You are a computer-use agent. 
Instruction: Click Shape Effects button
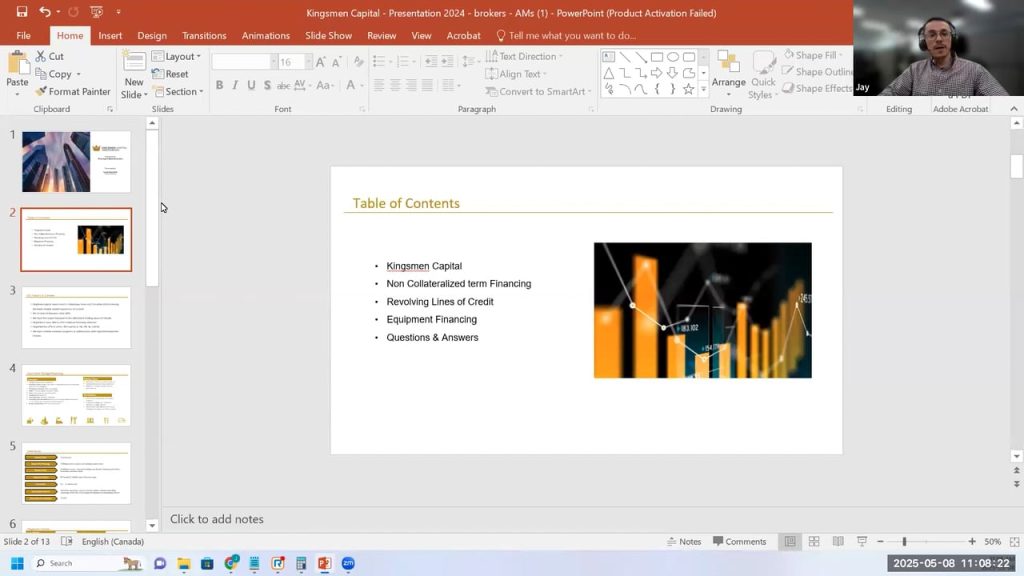(x=818, y=88)
